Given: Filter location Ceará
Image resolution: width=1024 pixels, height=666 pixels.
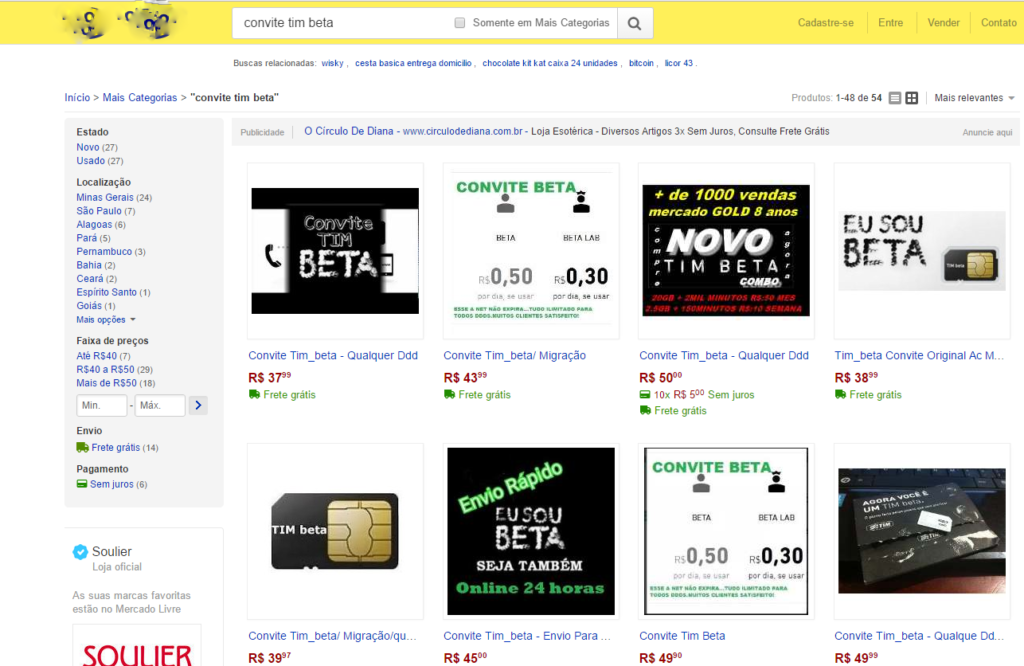Looking at the screenshot, I should tap(89, 279).
